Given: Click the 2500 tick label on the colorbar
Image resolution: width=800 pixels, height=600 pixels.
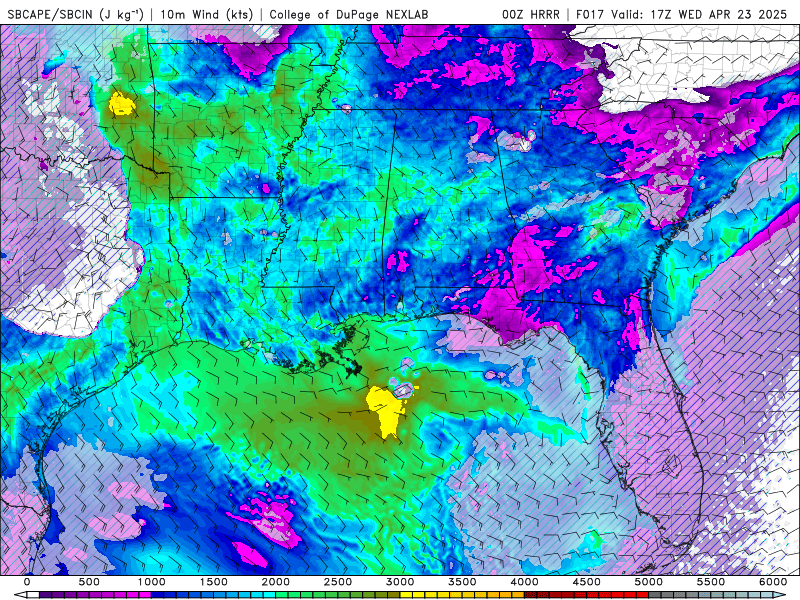Looking at the screenshot, I should tap(338, 582).
